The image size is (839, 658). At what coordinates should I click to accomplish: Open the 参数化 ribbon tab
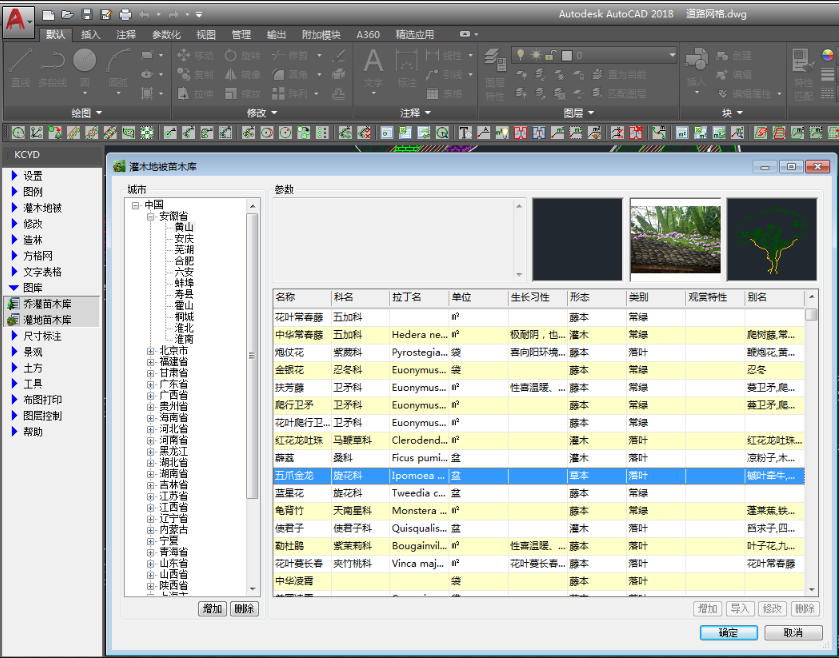pos(166,34)
